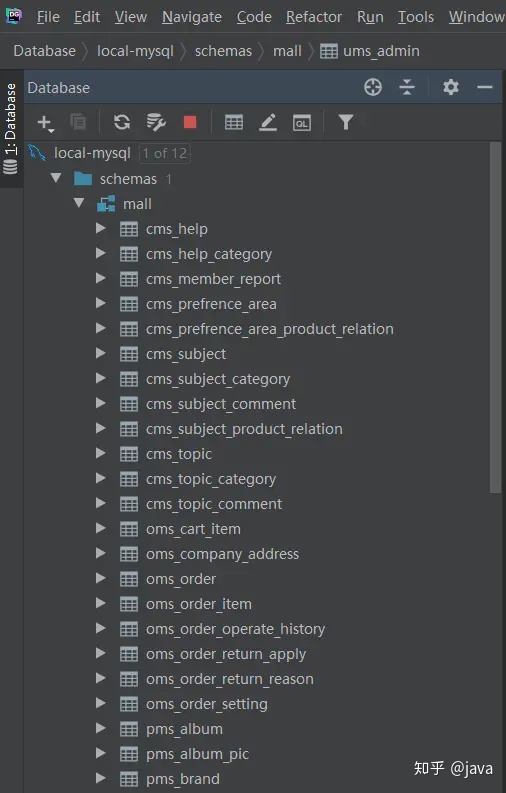Click the schemas breadcrumb
The image size is (506, 793).
tap(223, 51)
